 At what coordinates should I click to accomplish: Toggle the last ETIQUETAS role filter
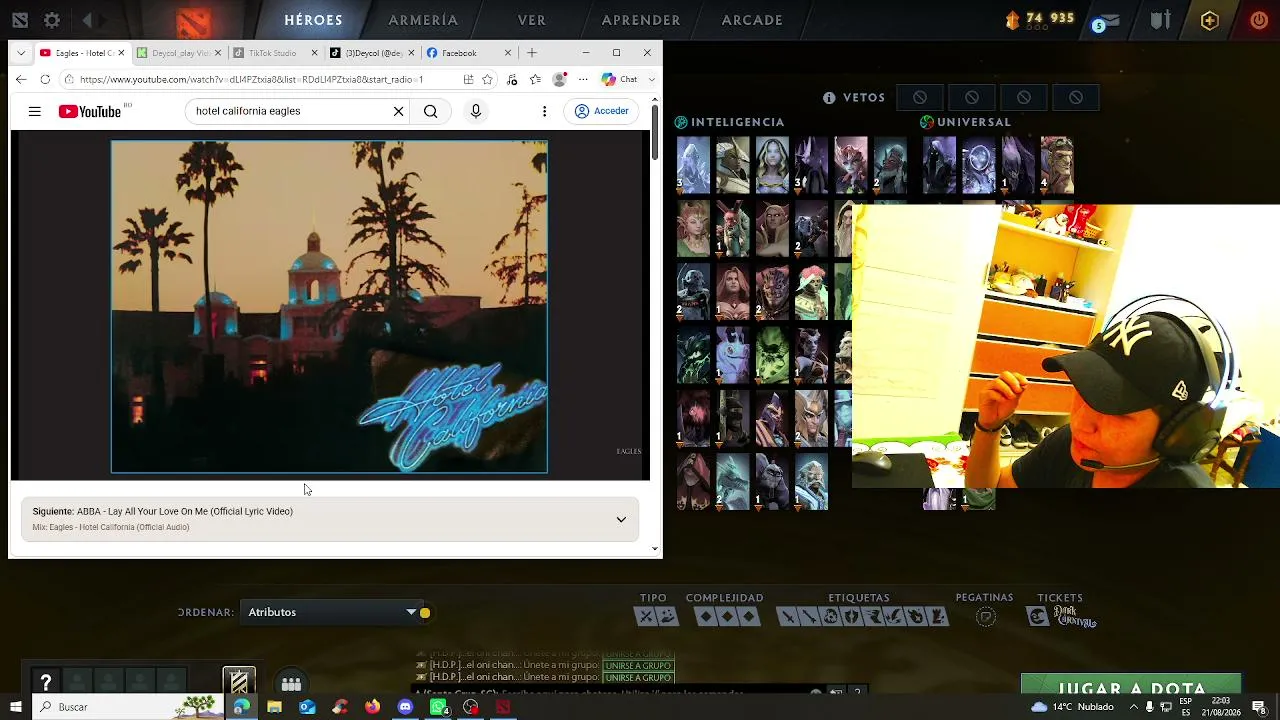pyautogui.click(x=938, y=617)
